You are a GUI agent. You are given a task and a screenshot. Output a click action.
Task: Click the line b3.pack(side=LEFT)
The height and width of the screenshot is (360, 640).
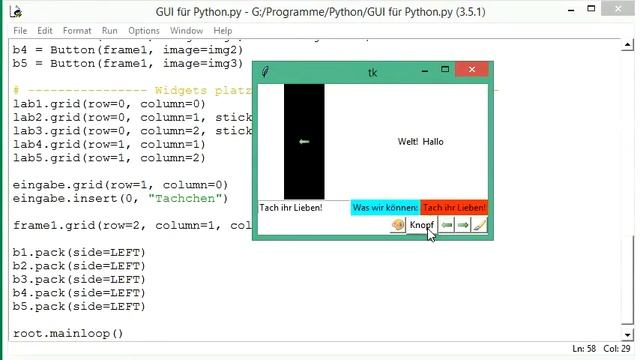tap(79, 280)
